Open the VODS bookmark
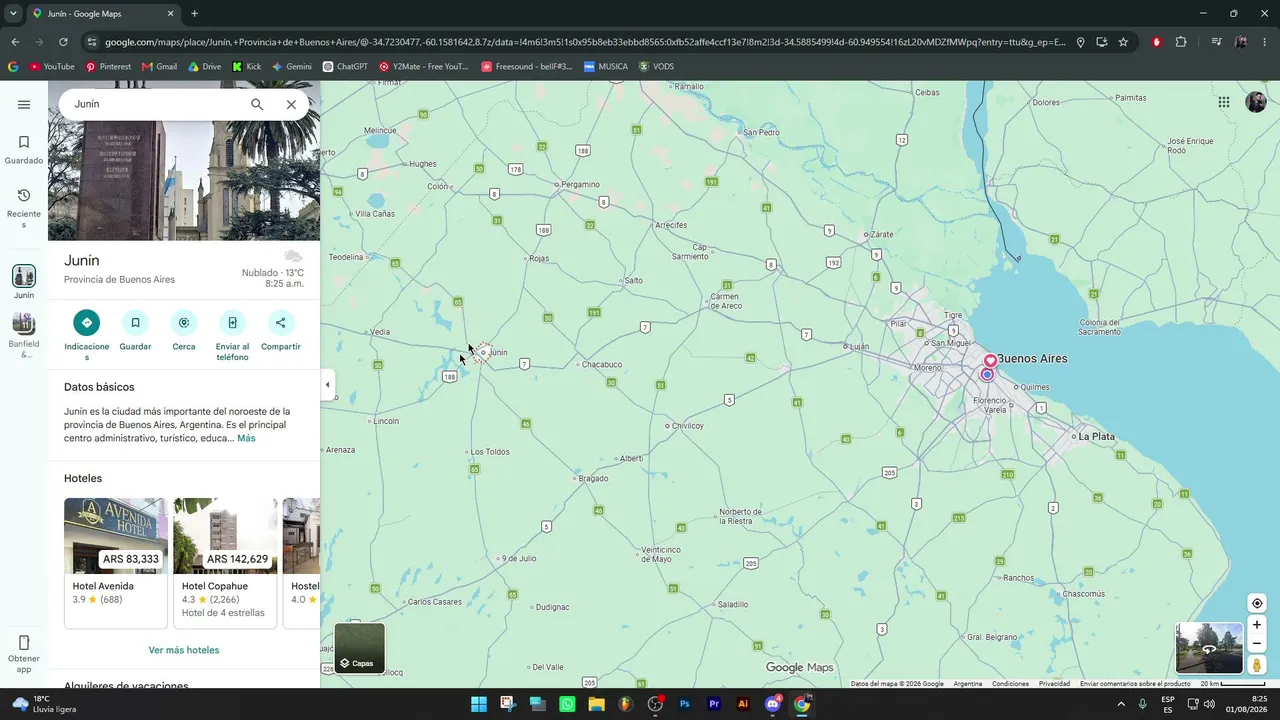Image resolution: width=1280 pixels, height=720 pixels. click(x=656, y=67)
